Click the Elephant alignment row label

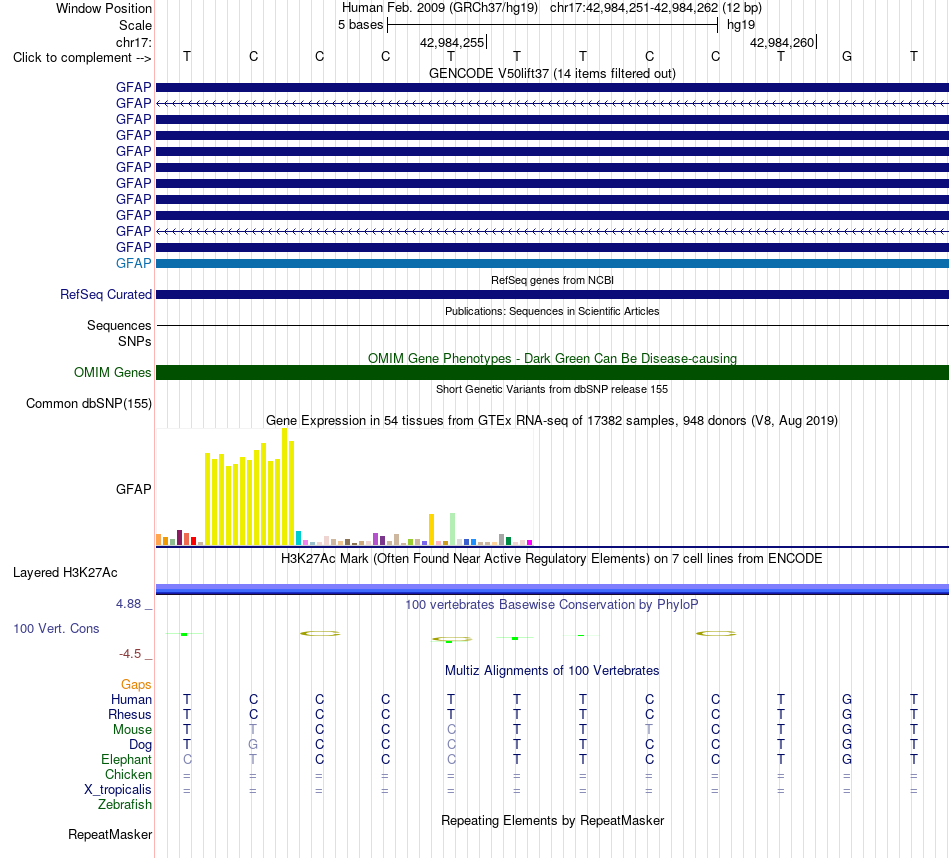pyautogui.click(x=127, y=759)
